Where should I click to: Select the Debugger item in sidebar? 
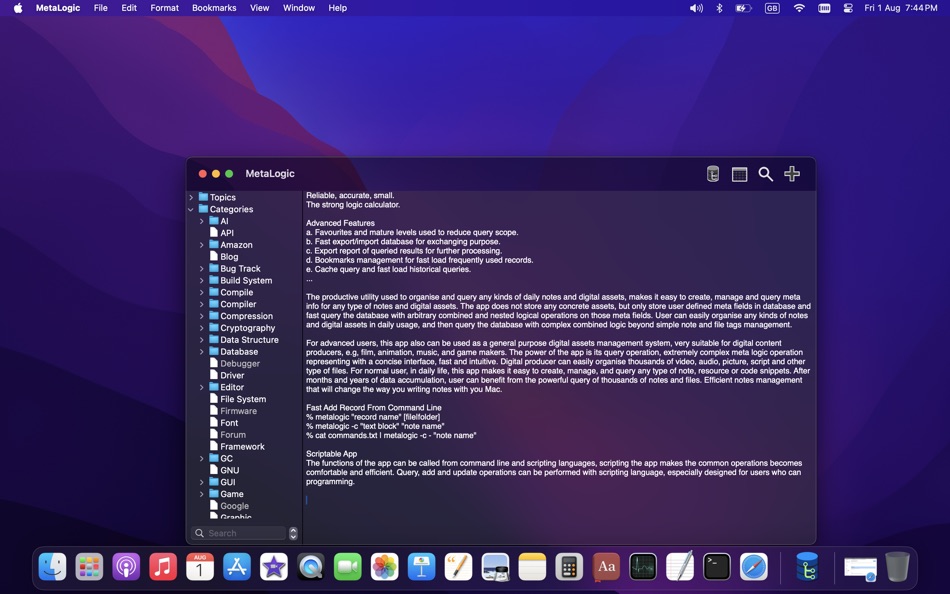(x=234, y=364)
